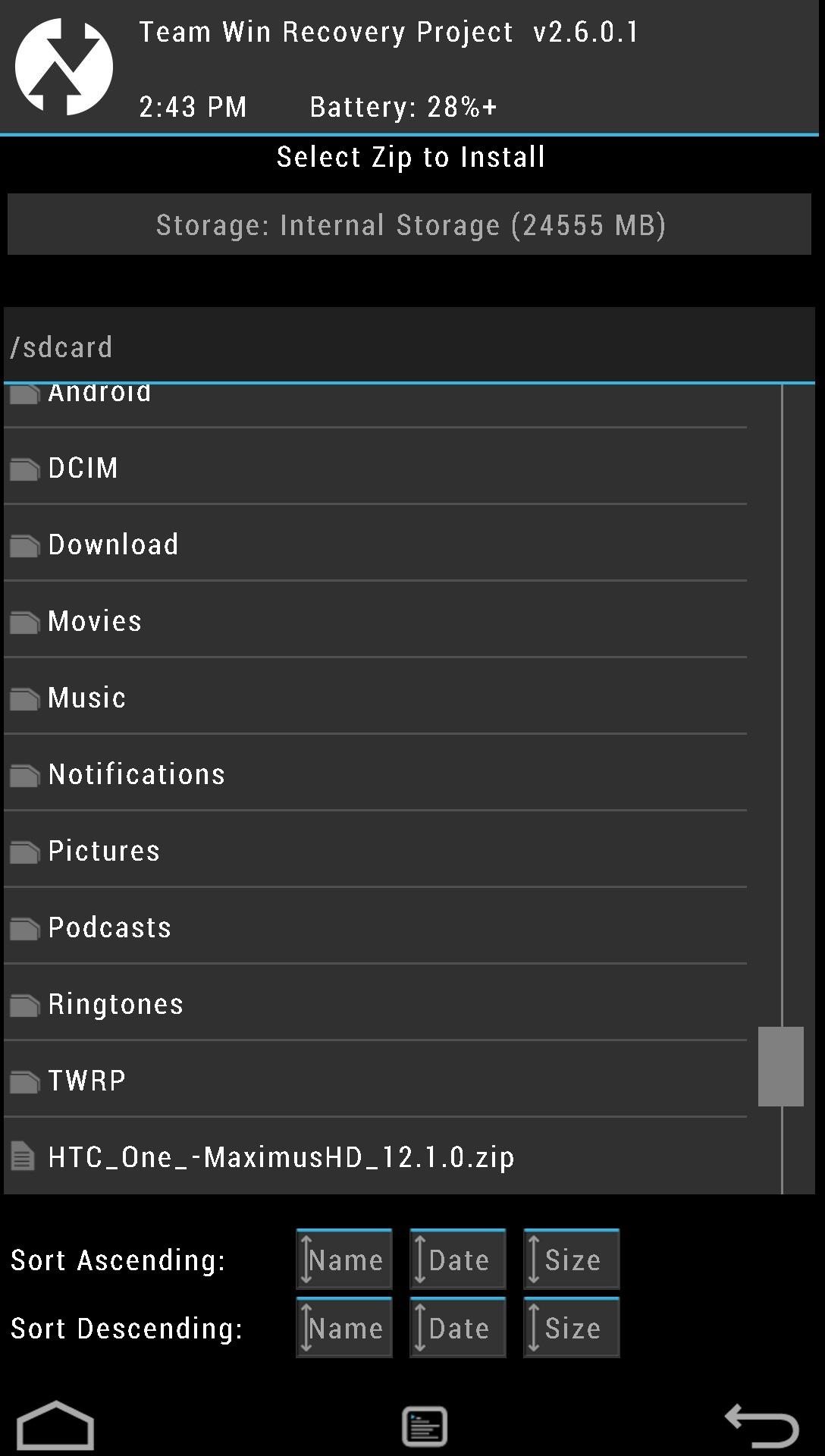This screenshot has width=825, height=1456.
Task: Open the Ringtones folder icon
Action: pos(24,1005)
